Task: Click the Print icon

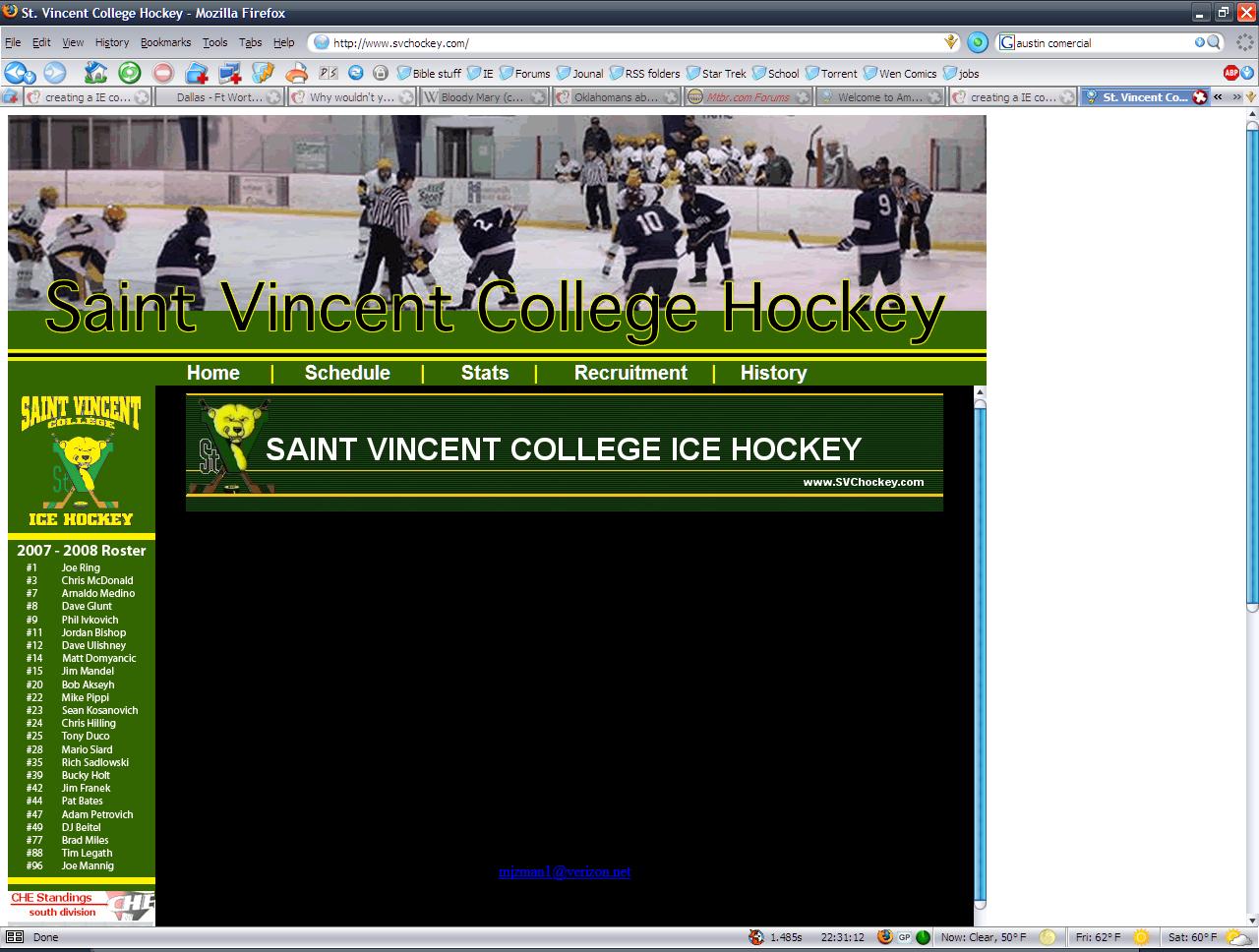Action: point(296,72)
